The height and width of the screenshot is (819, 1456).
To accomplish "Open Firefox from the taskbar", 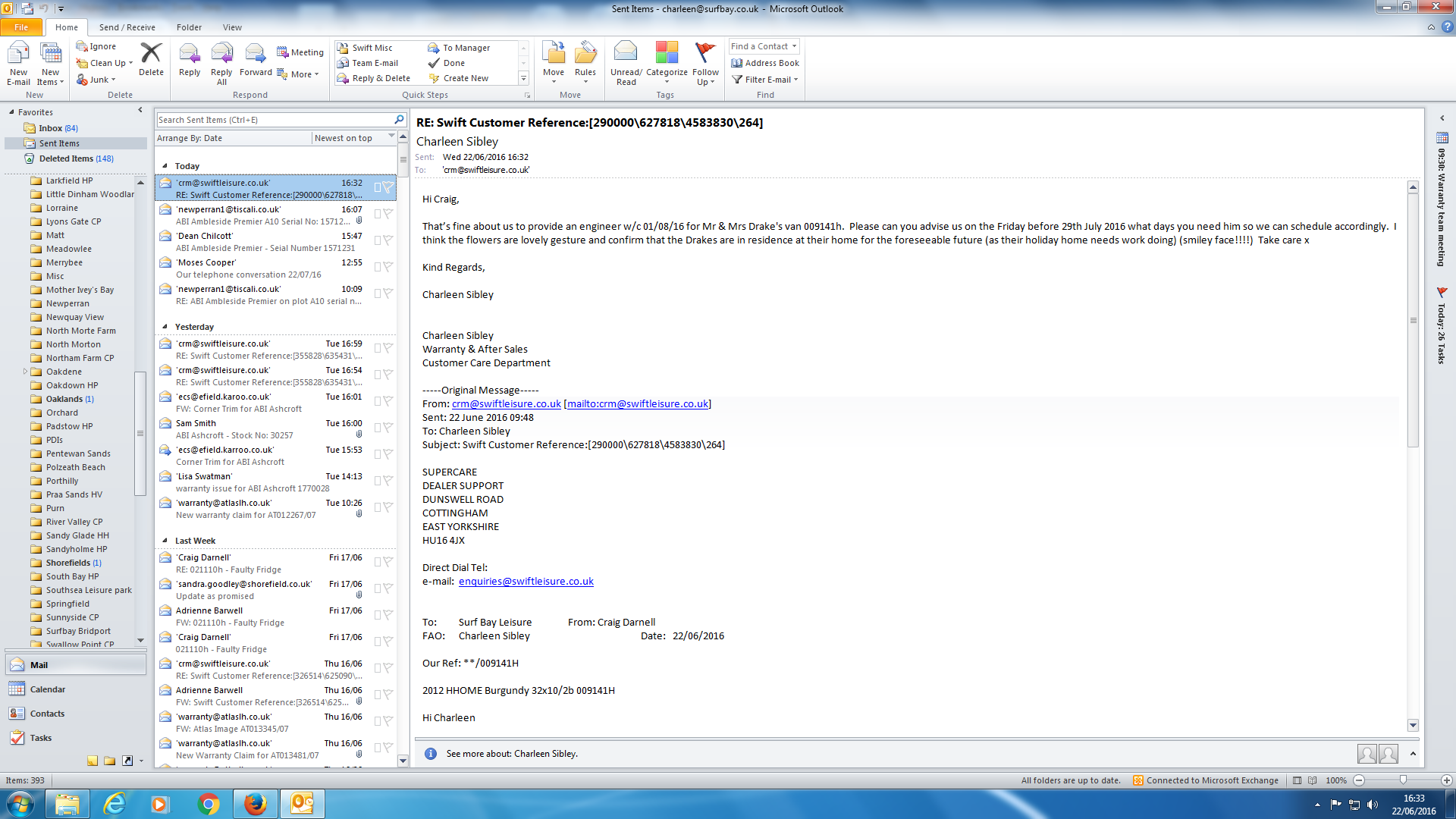I will [x=255, y=804].
